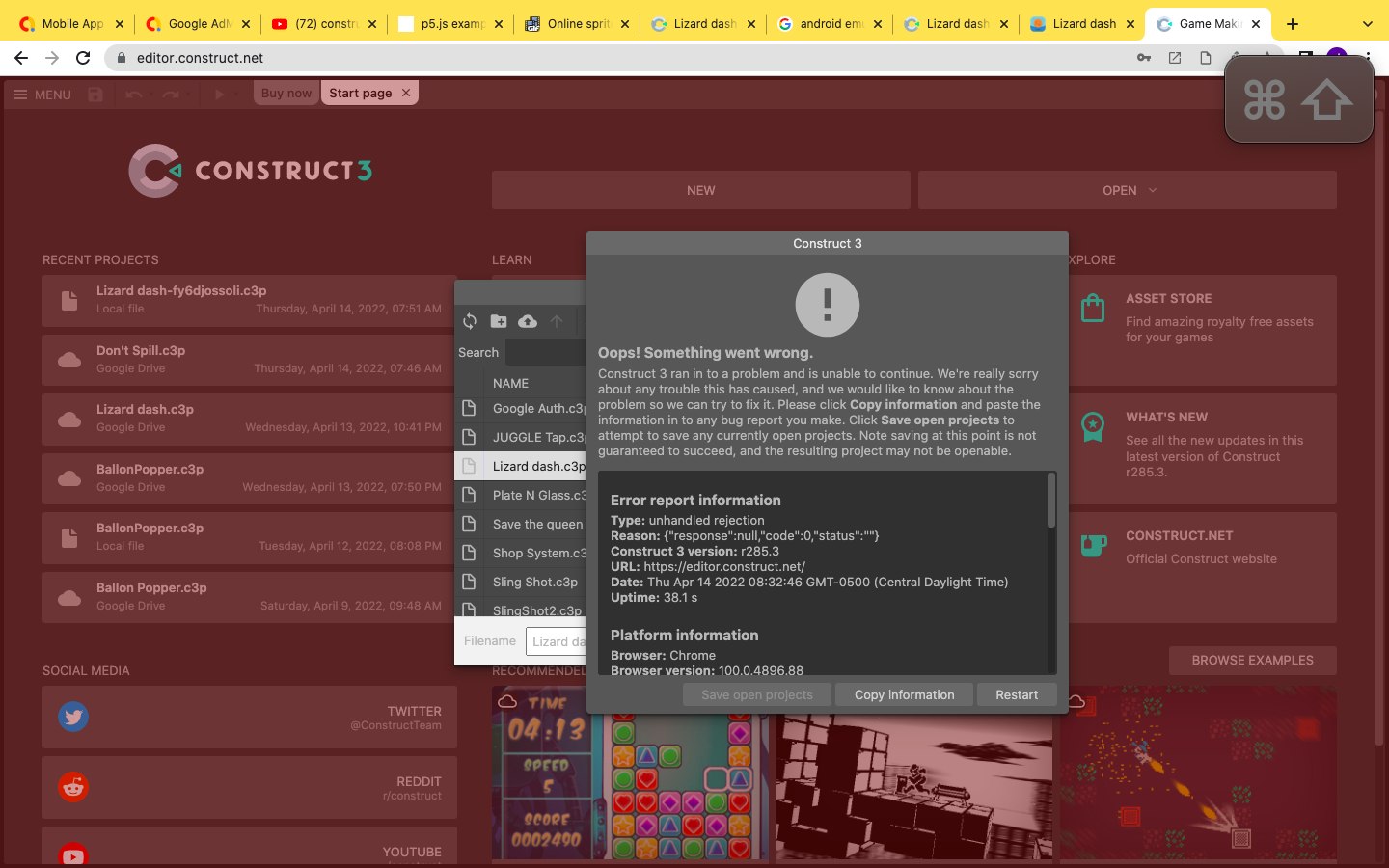Screen dimensions: 1389x868
Task: Click the What's New badge icon
Action: pyautogui.click(x=1093, y=426)
